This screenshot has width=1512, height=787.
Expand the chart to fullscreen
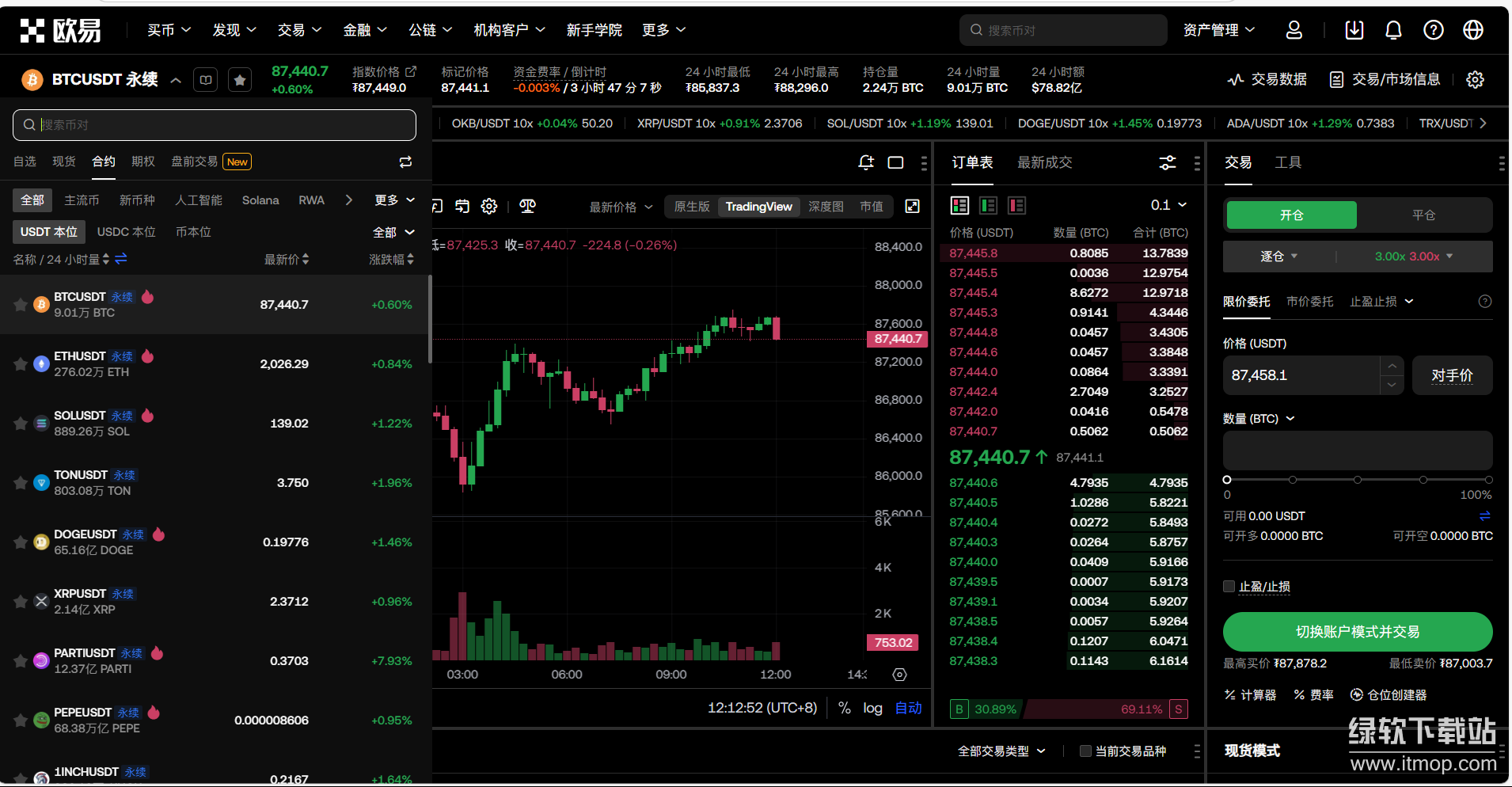(912, 207)
